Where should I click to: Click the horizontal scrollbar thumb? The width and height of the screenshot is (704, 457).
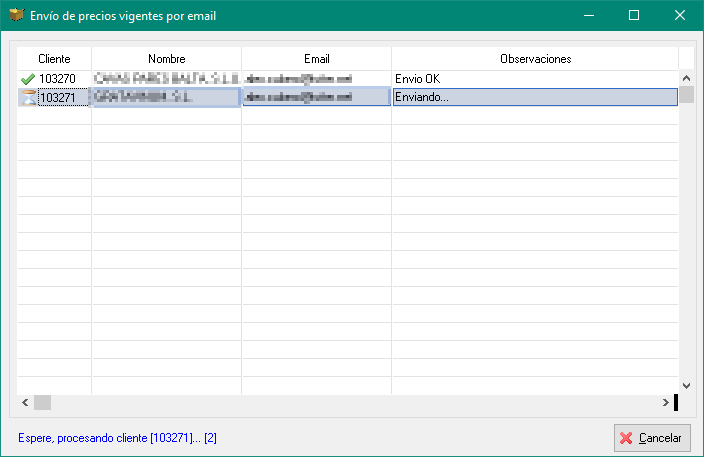(42, 402)
